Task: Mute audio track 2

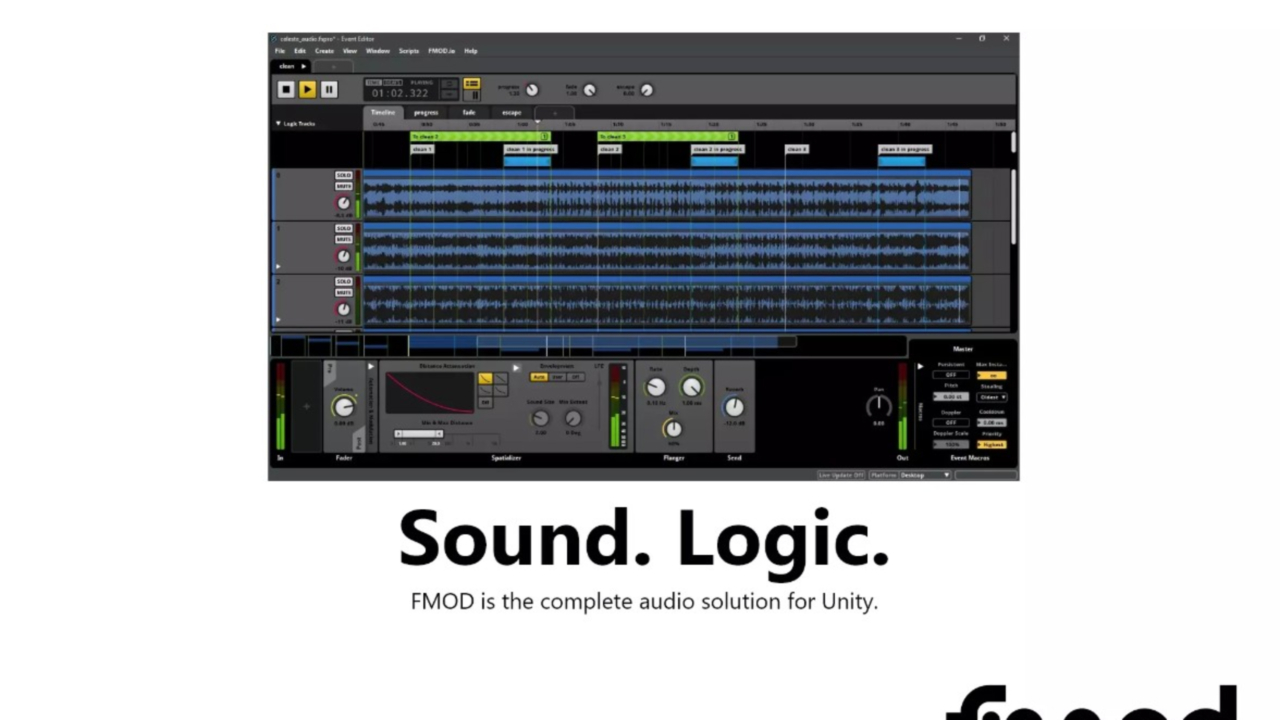Action: pos(344,292)
